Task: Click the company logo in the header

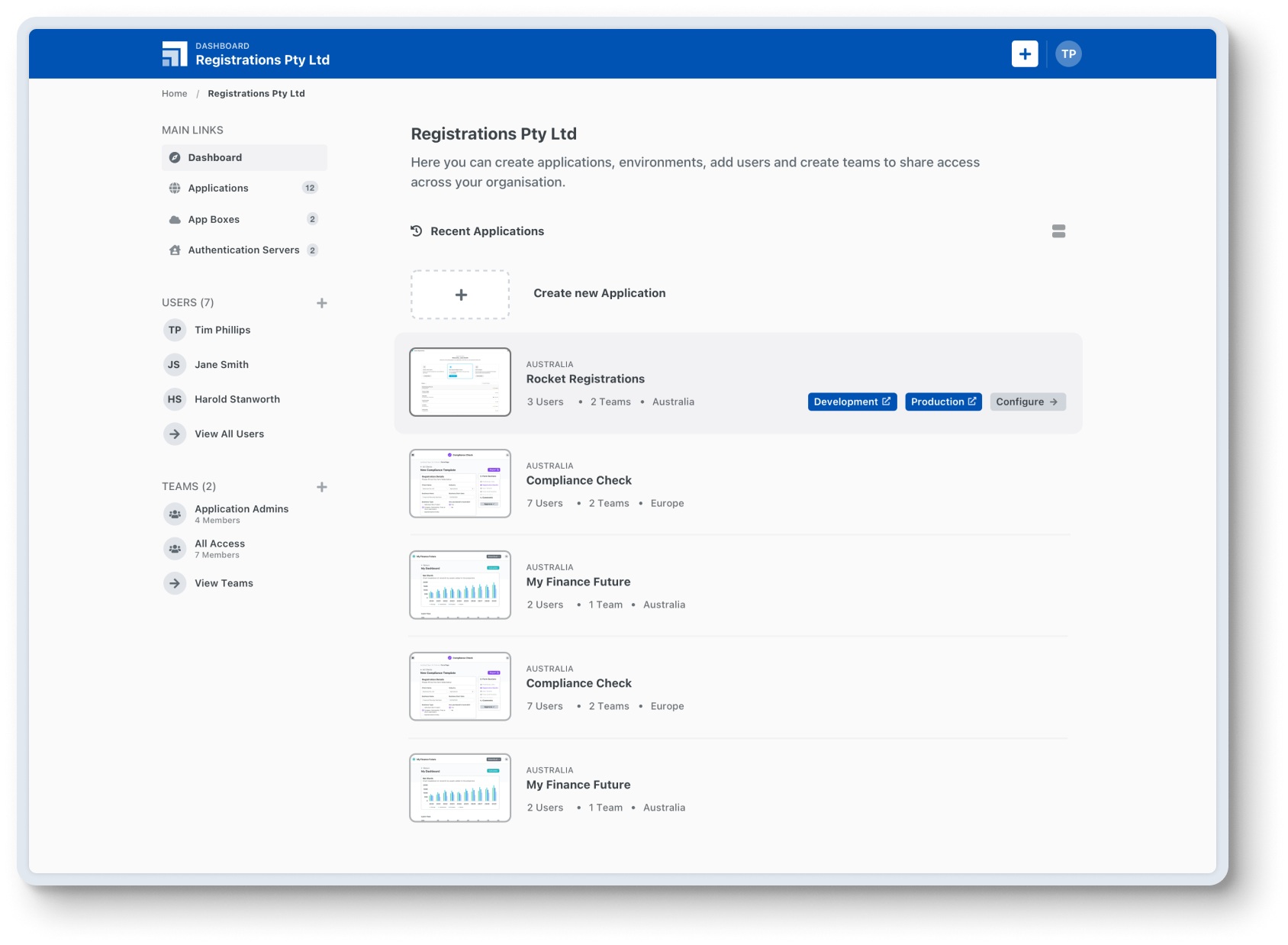Action: [175, 53]
